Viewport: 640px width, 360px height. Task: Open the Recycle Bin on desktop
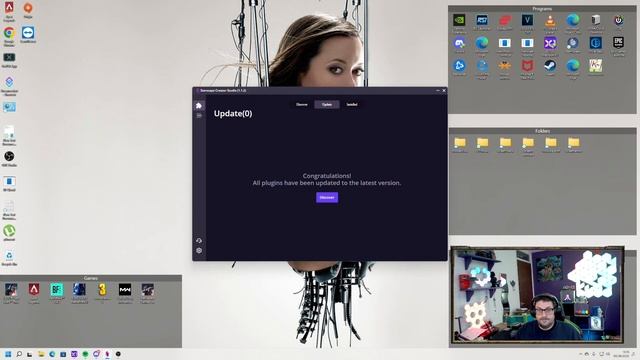click(9, 258)
